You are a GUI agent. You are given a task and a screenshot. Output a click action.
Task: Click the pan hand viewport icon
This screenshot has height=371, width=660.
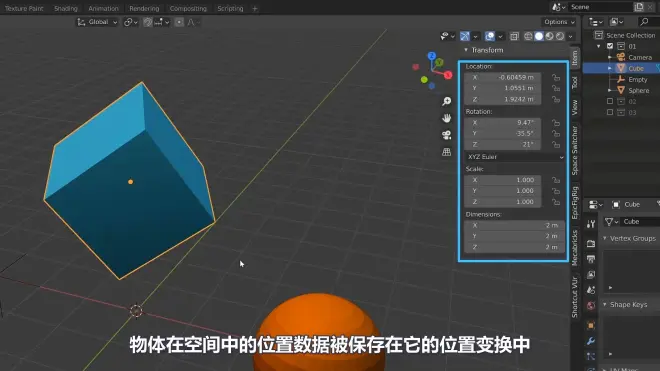click(447, 118)
